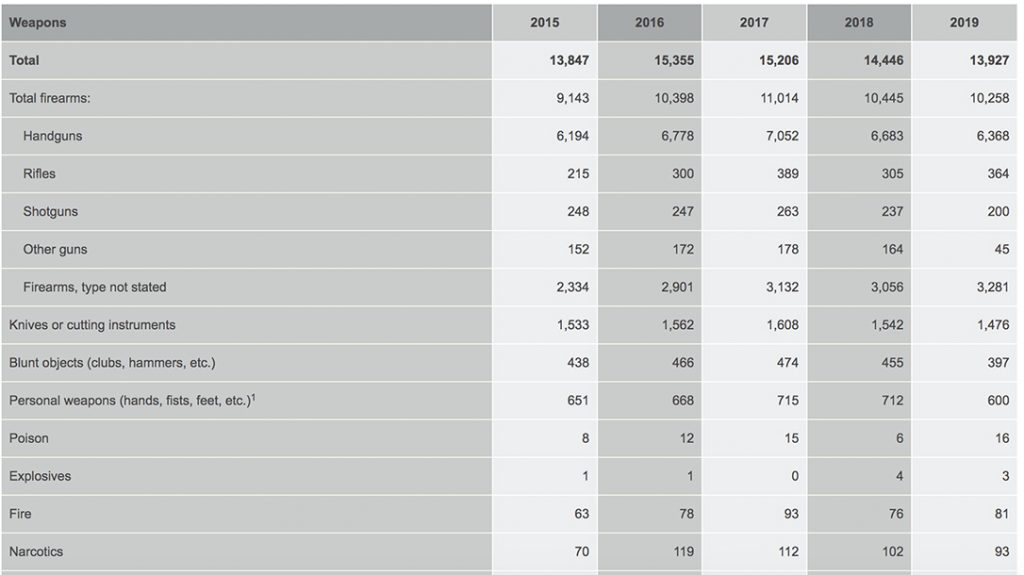
Task: Click the Blunt objects row label
Action: coord(112,363)
